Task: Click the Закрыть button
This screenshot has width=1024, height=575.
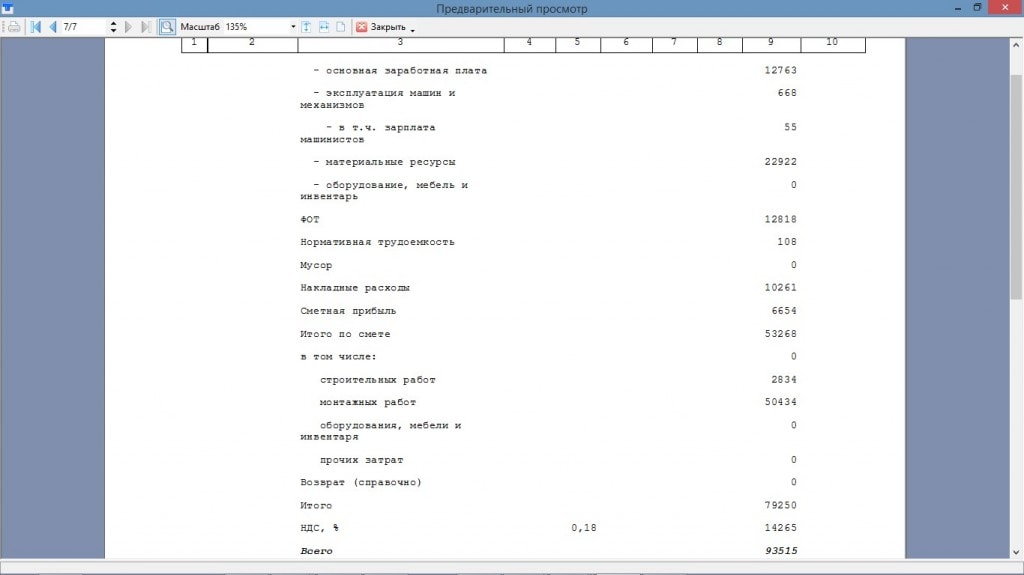Action: coord(381,27)
